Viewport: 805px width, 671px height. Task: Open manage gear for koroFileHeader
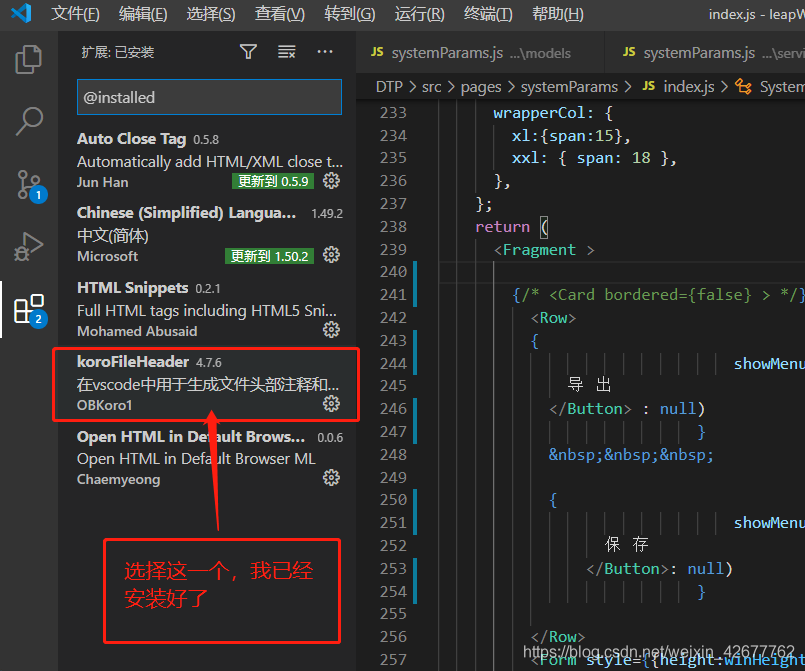[331, 404]
